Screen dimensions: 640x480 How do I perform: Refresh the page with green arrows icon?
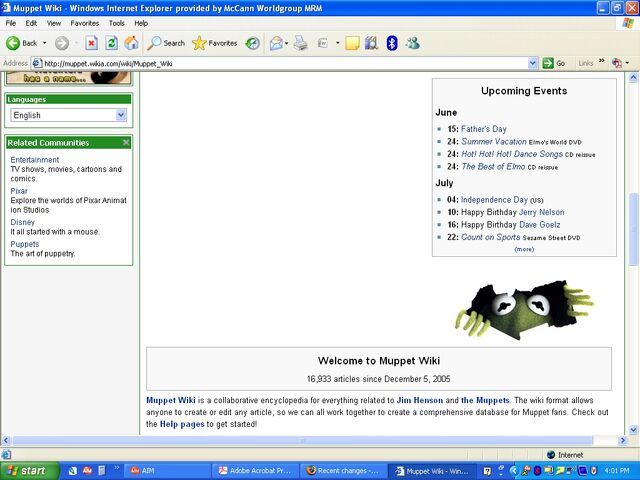[111, 43]
